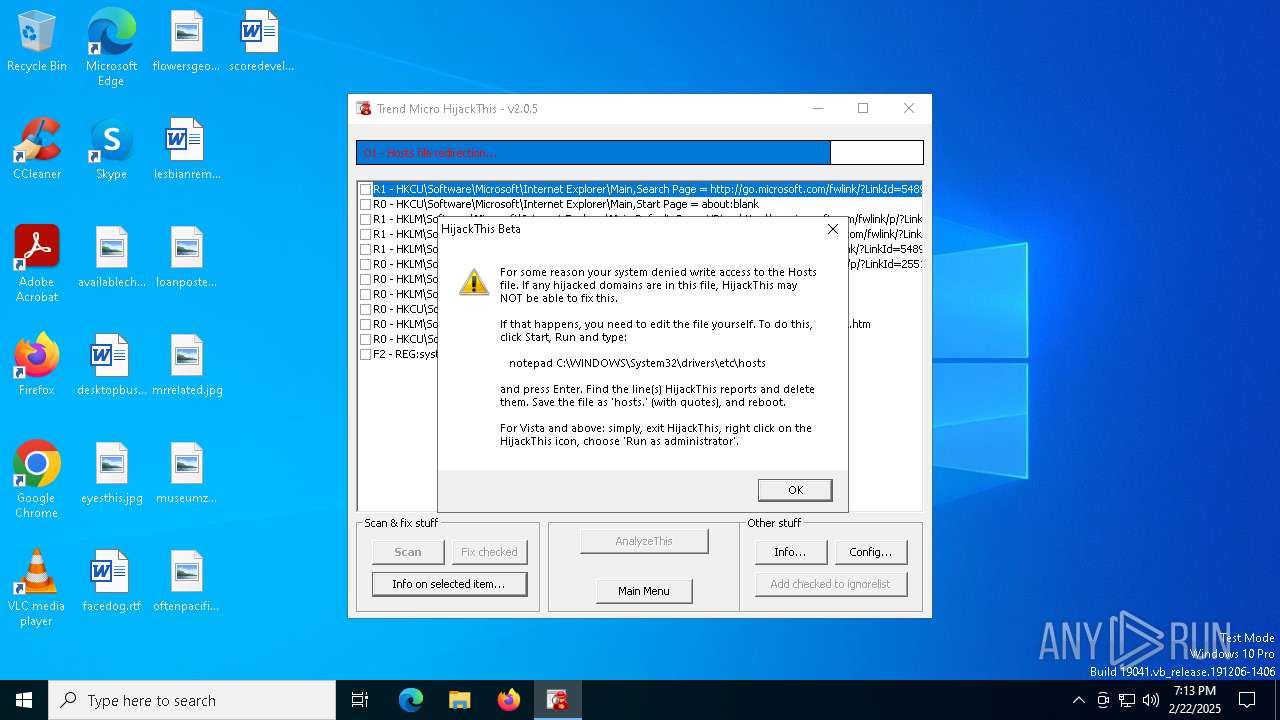Screen dimensions: 1280x720
Task: Open Skype desktop shortcut
Action: coord(111,150)
